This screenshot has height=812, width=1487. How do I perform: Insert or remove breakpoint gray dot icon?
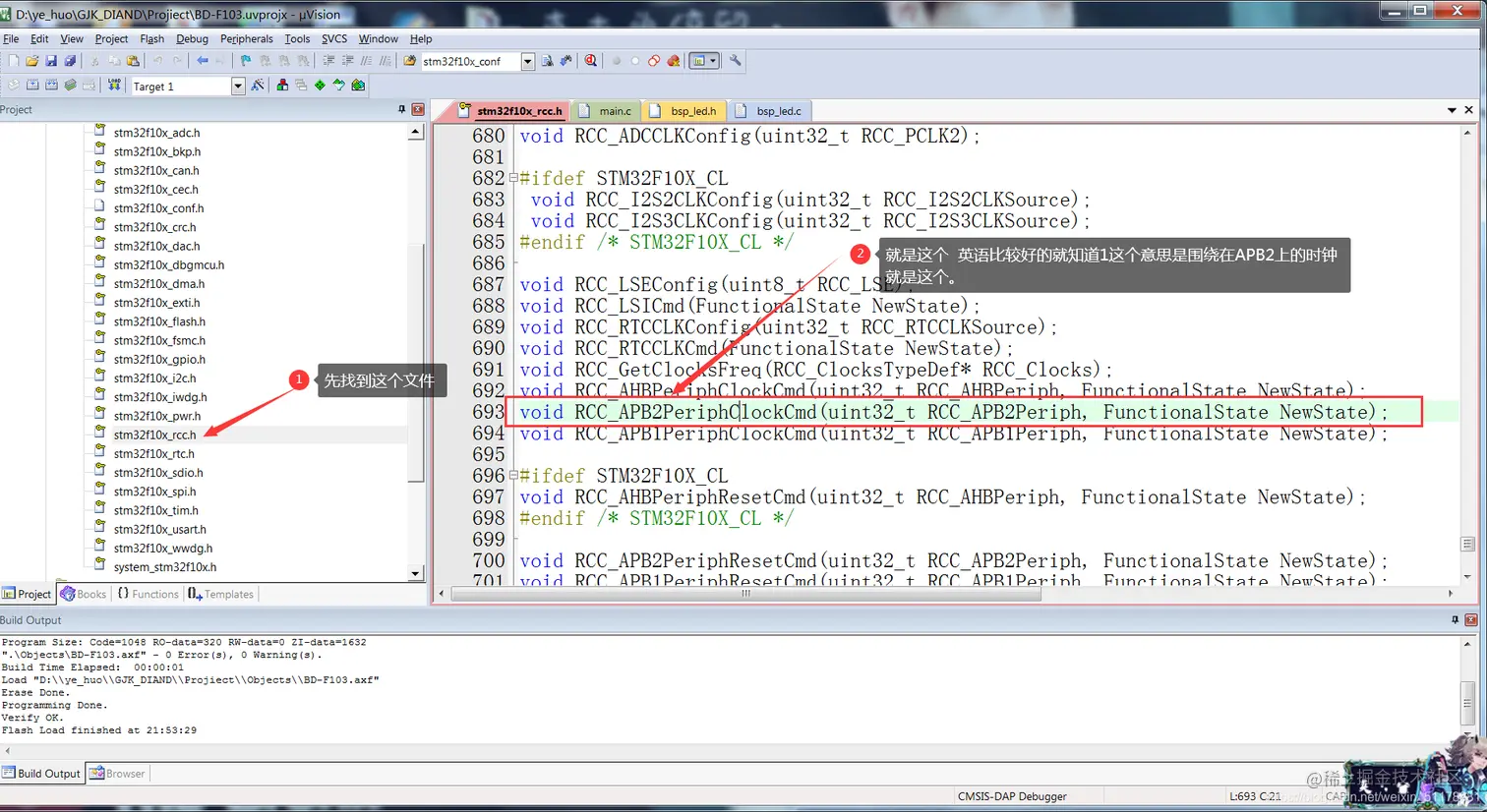[616, 61]
